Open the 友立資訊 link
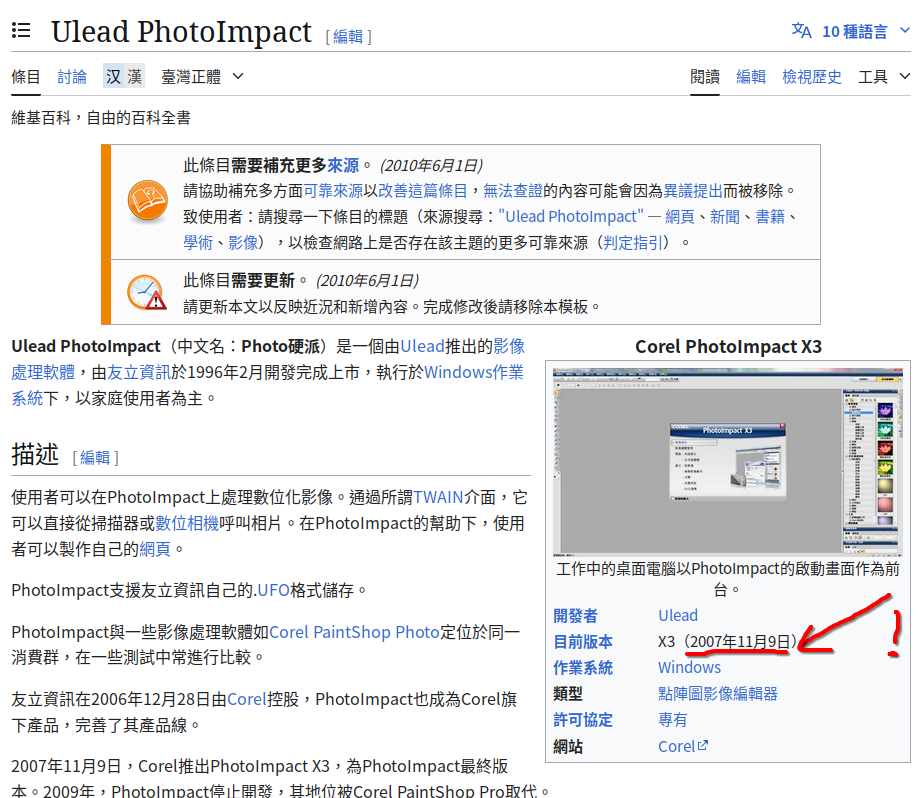The width and height of the screenshot is (920, 798). [138, 372]
